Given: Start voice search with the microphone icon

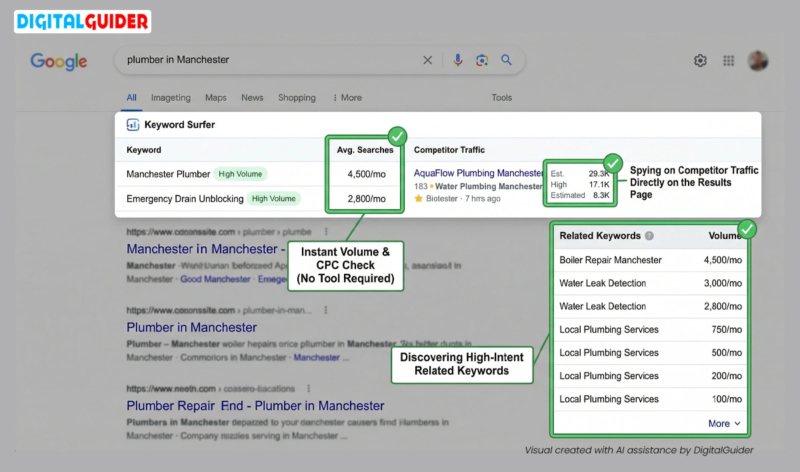Looking at the screenshot, I should [458, 60].
